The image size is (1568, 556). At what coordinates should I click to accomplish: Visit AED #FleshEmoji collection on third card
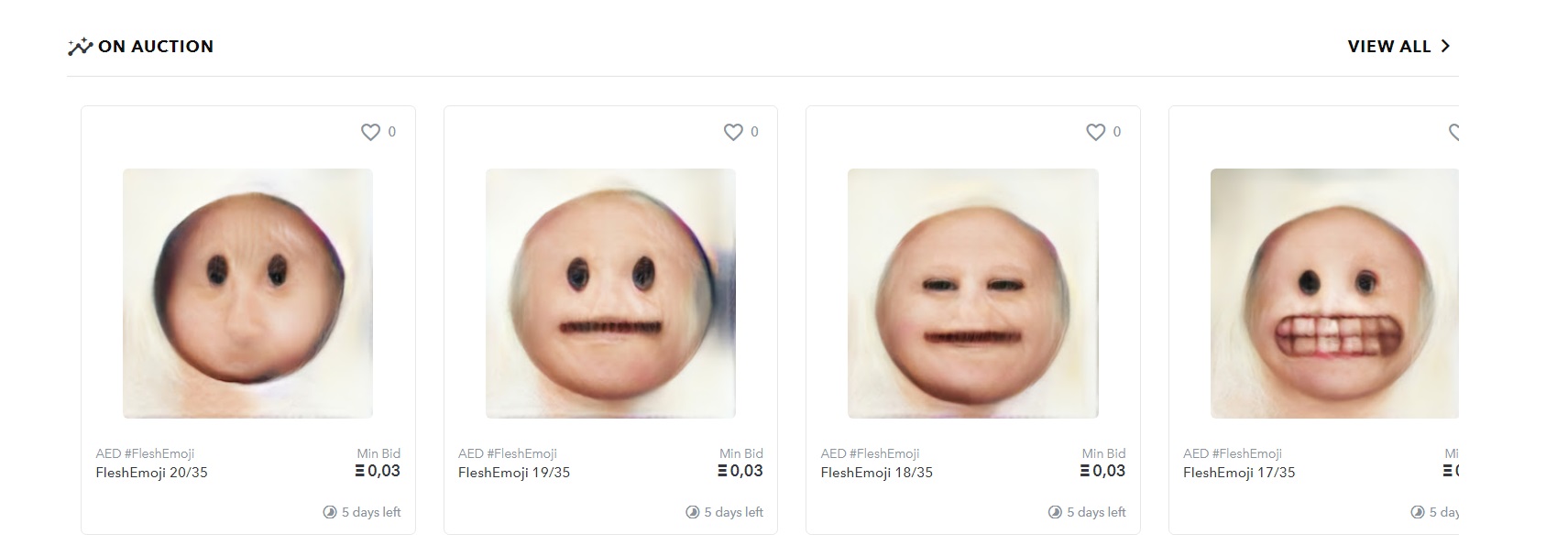click(x=870, y=453)
